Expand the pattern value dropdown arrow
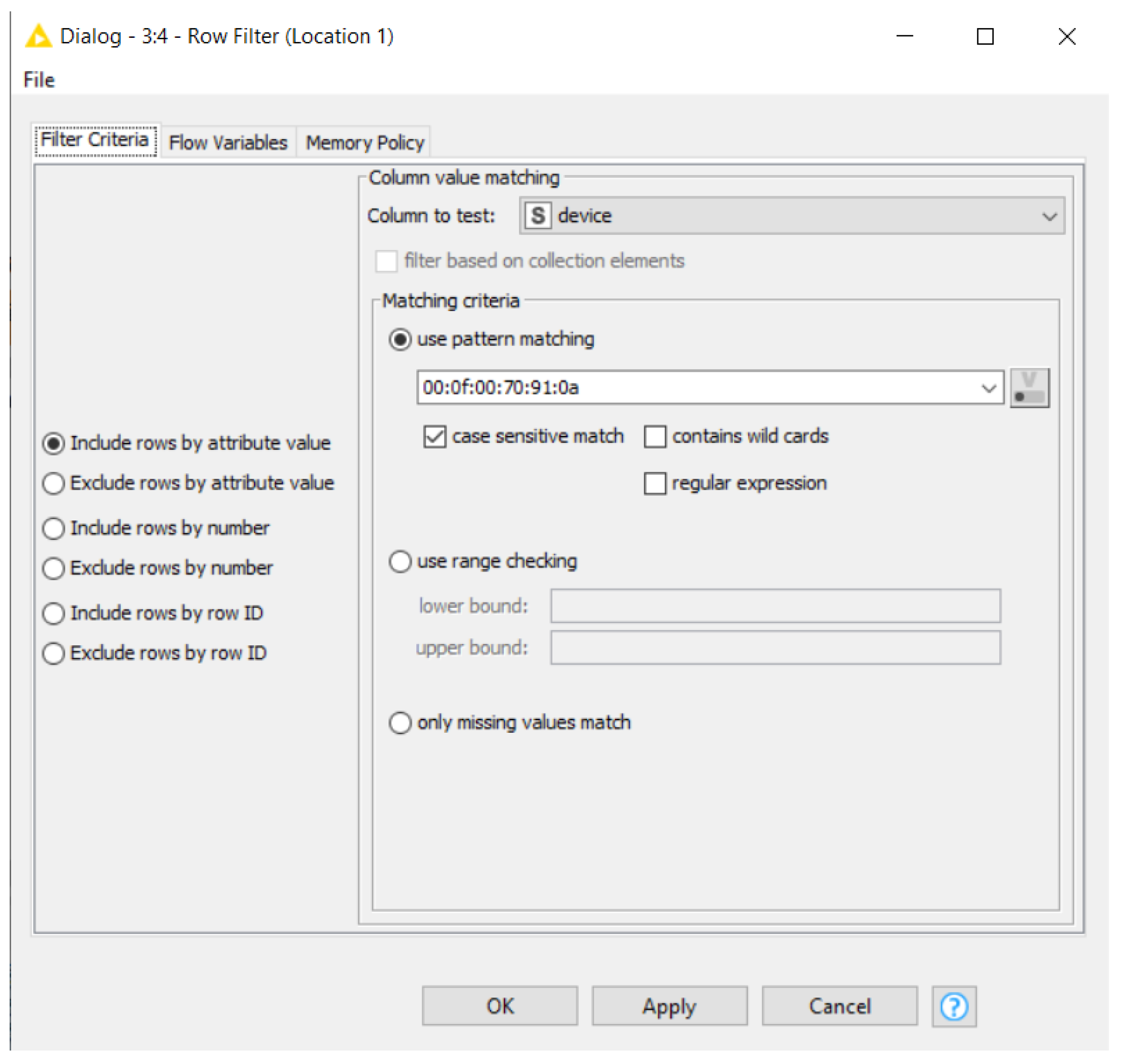1122x1064 pixels. pyautogui.click(x=988, y=388)
